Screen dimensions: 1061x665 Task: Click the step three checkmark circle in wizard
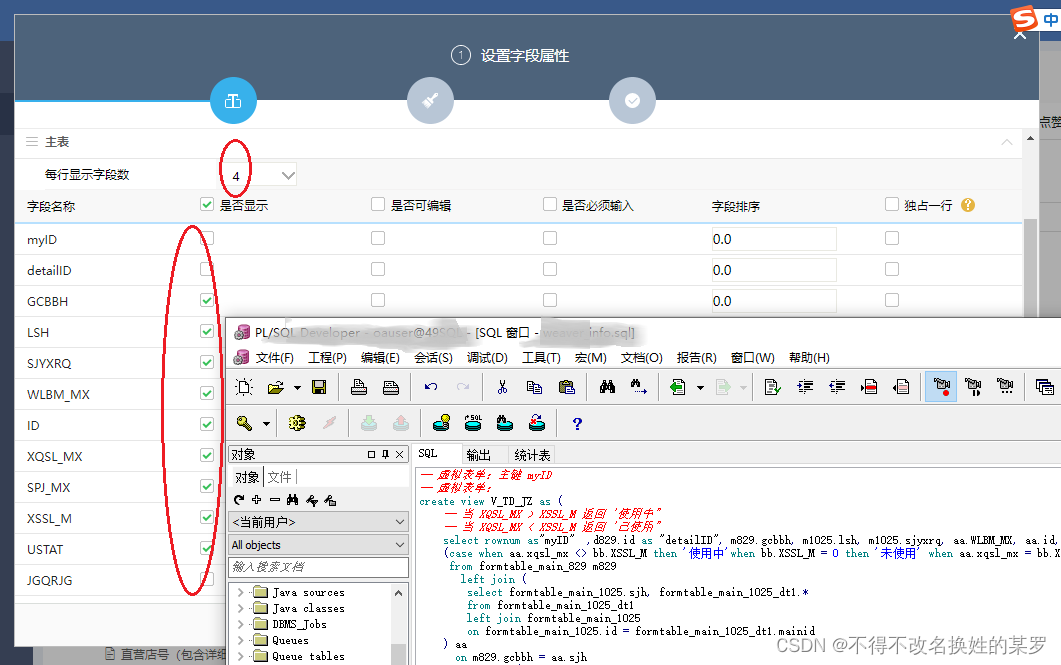click(633, 101)
